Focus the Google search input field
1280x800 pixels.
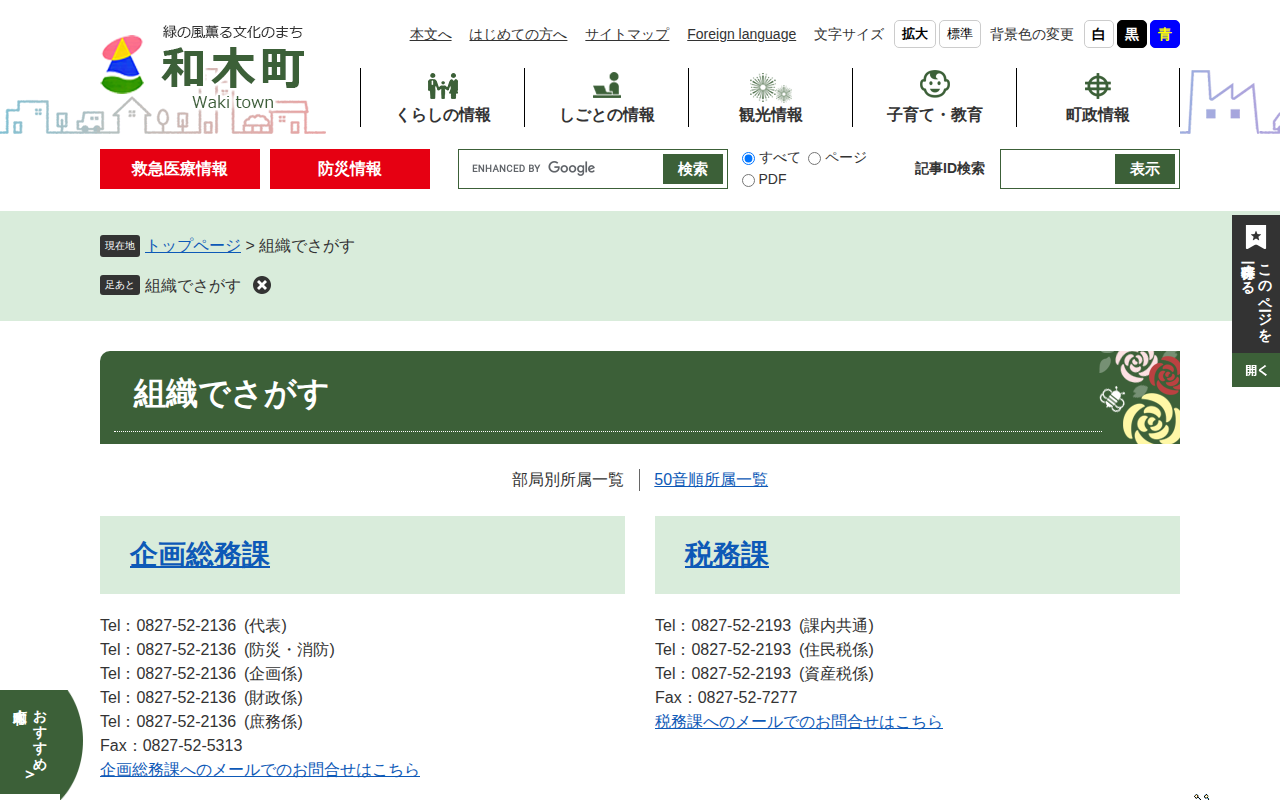click(x=562, y=169)
